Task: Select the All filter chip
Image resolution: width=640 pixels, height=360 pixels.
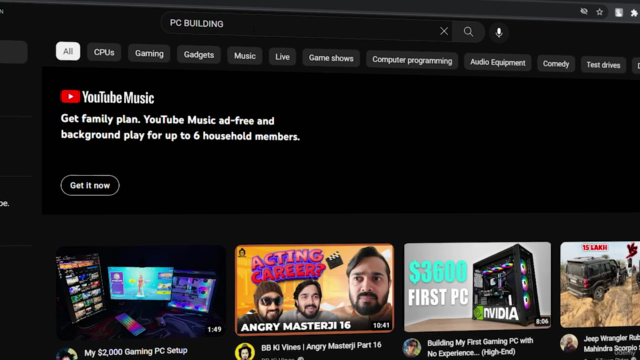Action: 68,51
